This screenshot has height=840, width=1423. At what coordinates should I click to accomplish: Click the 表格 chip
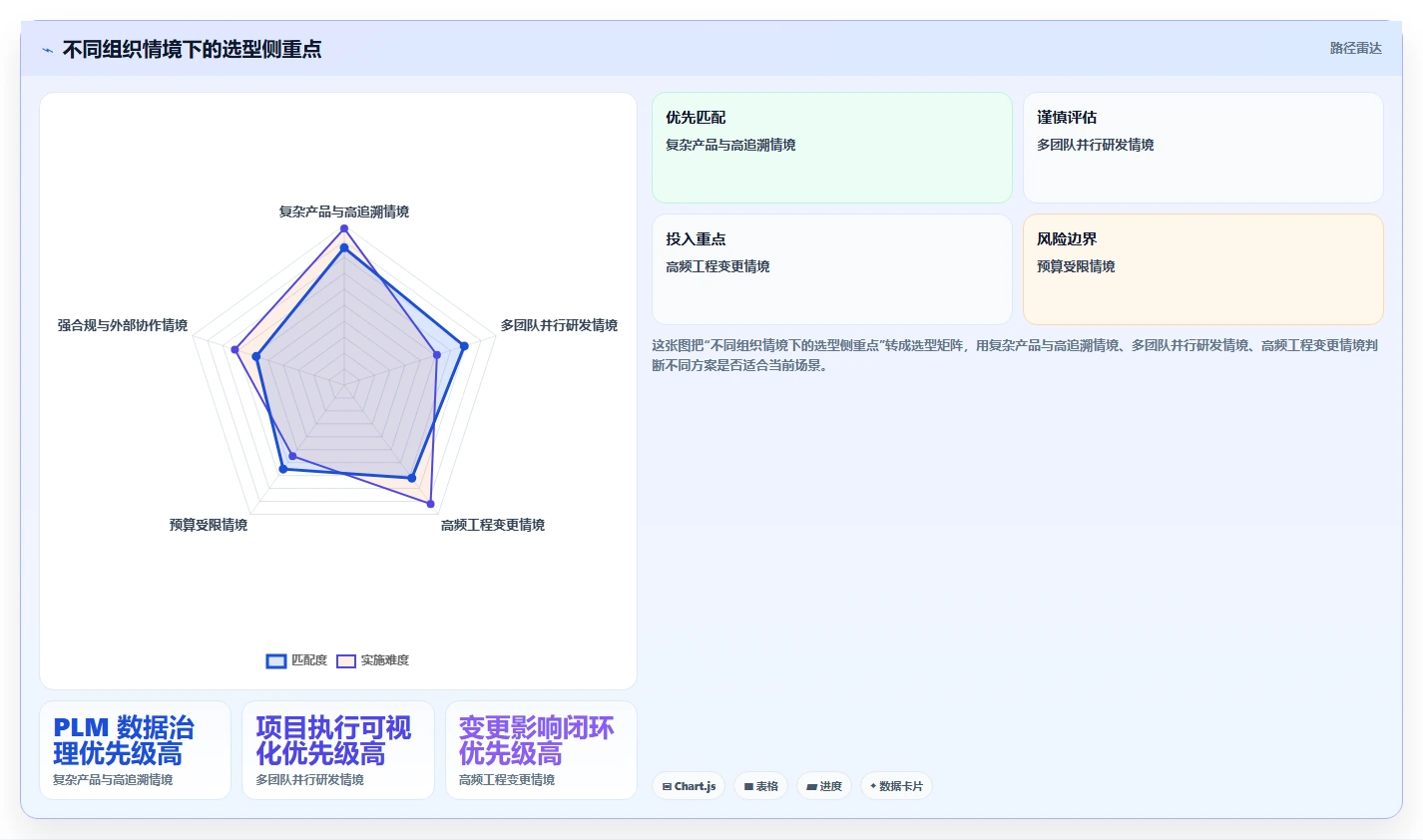tap(760, 786)
